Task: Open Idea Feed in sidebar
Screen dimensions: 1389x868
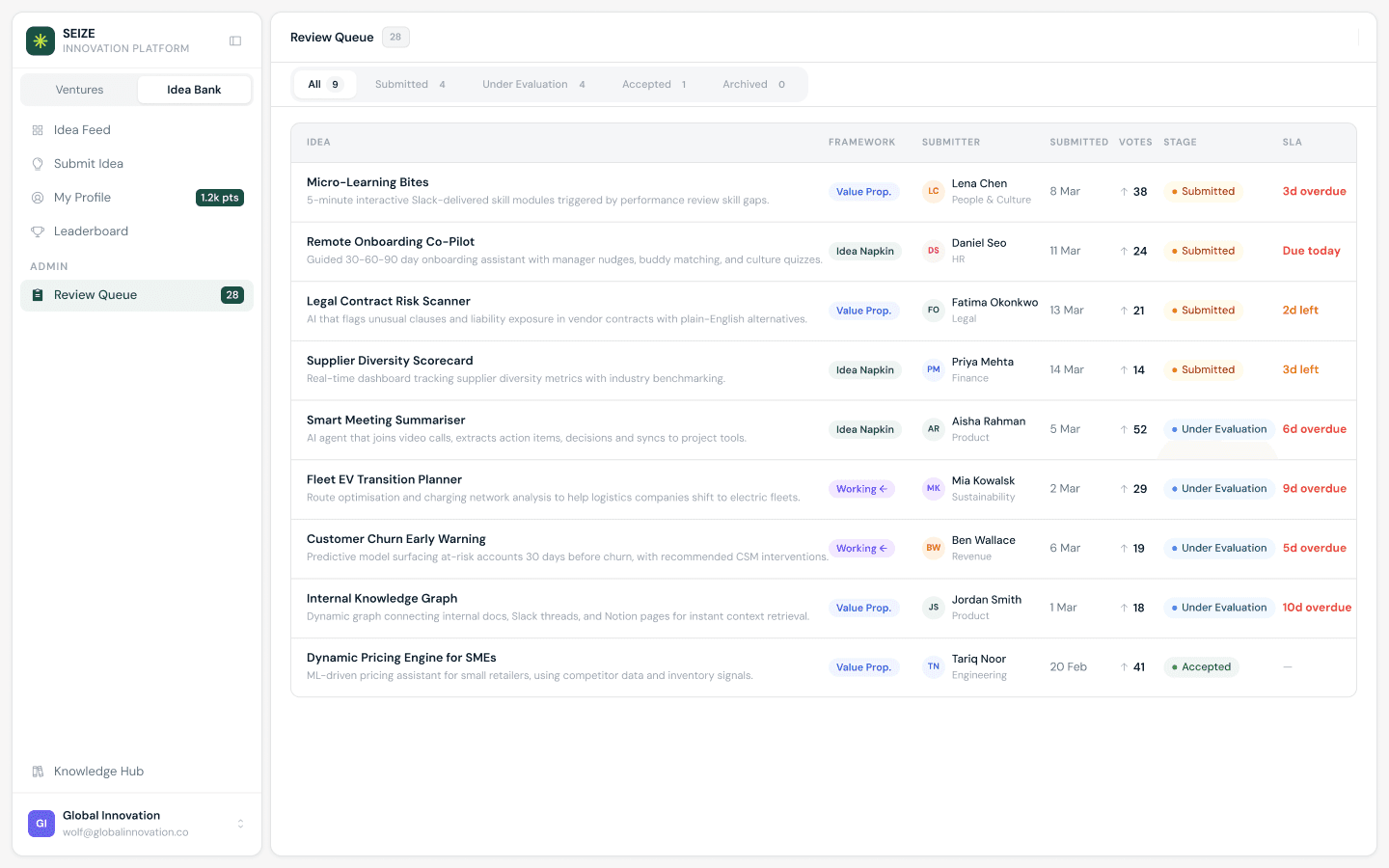Action: 137,130
